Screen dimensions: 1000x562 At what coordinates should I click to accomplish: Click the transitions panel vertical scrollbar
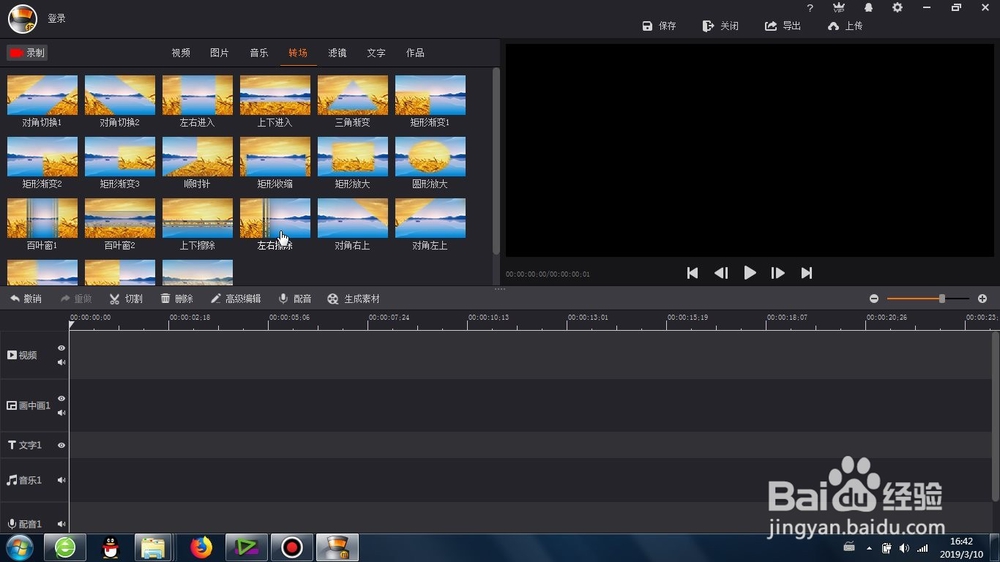496,161
